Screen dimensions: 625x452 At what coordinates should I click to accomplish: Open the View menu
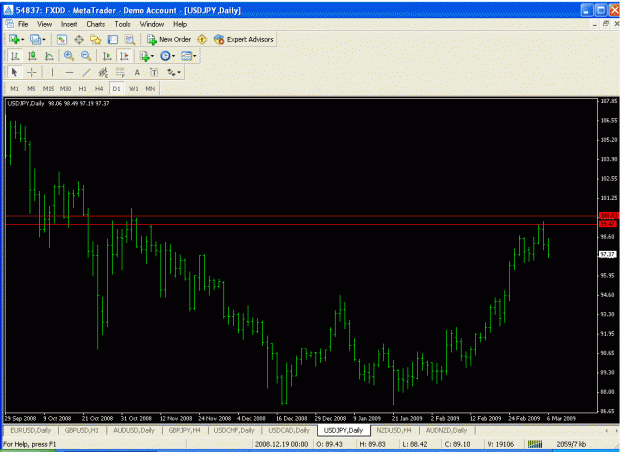[44, 24]
